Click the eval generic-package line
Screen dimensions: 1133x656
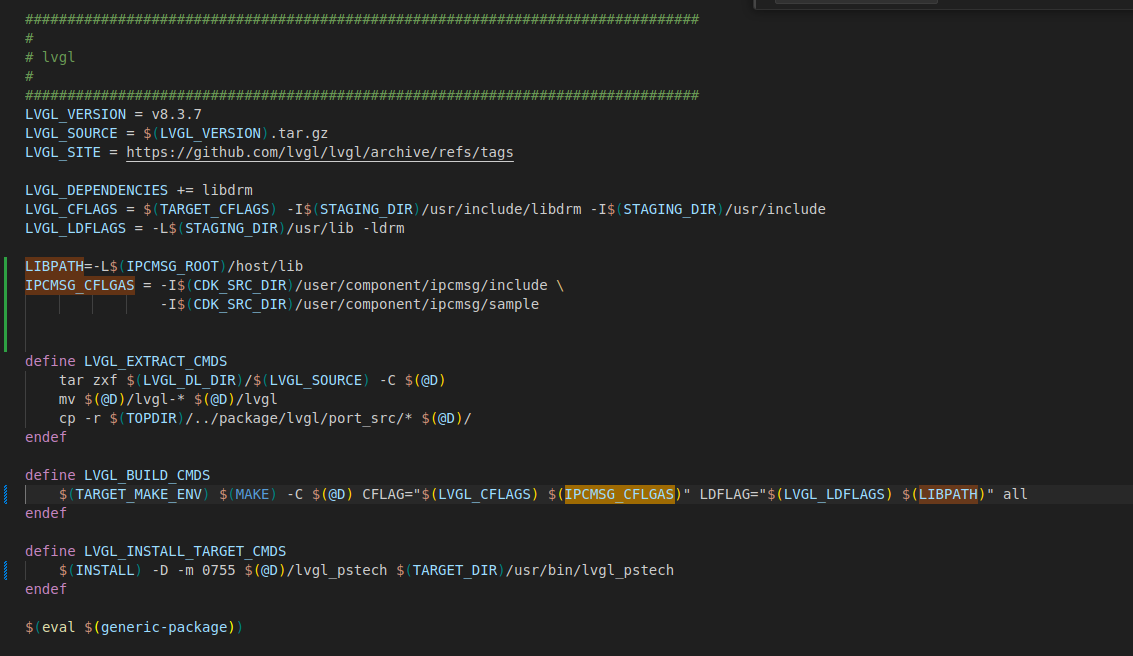point(134,627)
